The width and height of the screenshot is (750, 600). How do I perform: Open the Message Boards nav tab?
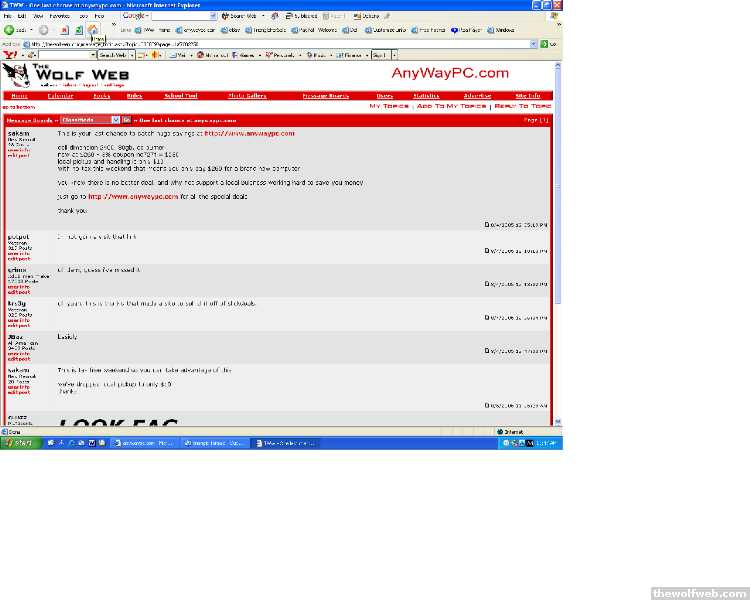325,96
